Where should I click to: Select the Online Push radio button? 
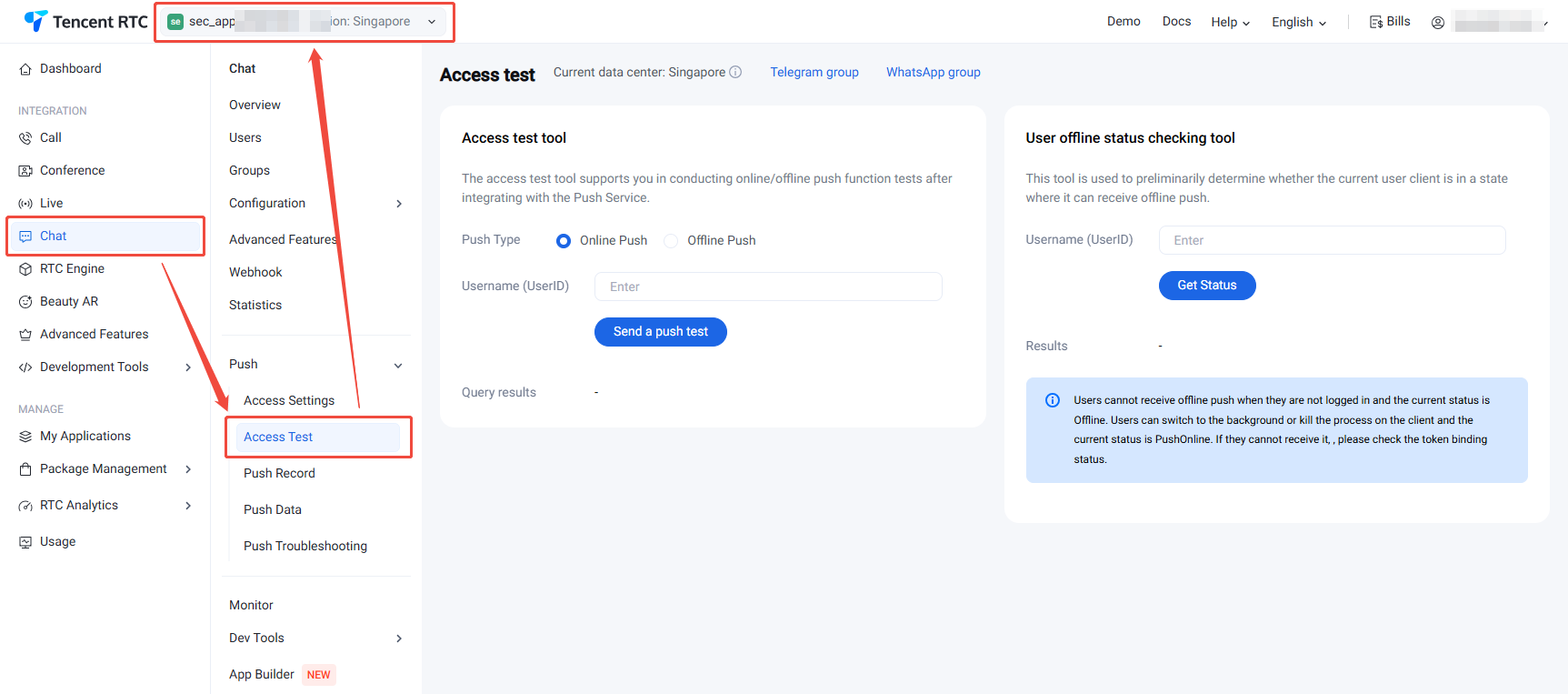coord(564,241)
